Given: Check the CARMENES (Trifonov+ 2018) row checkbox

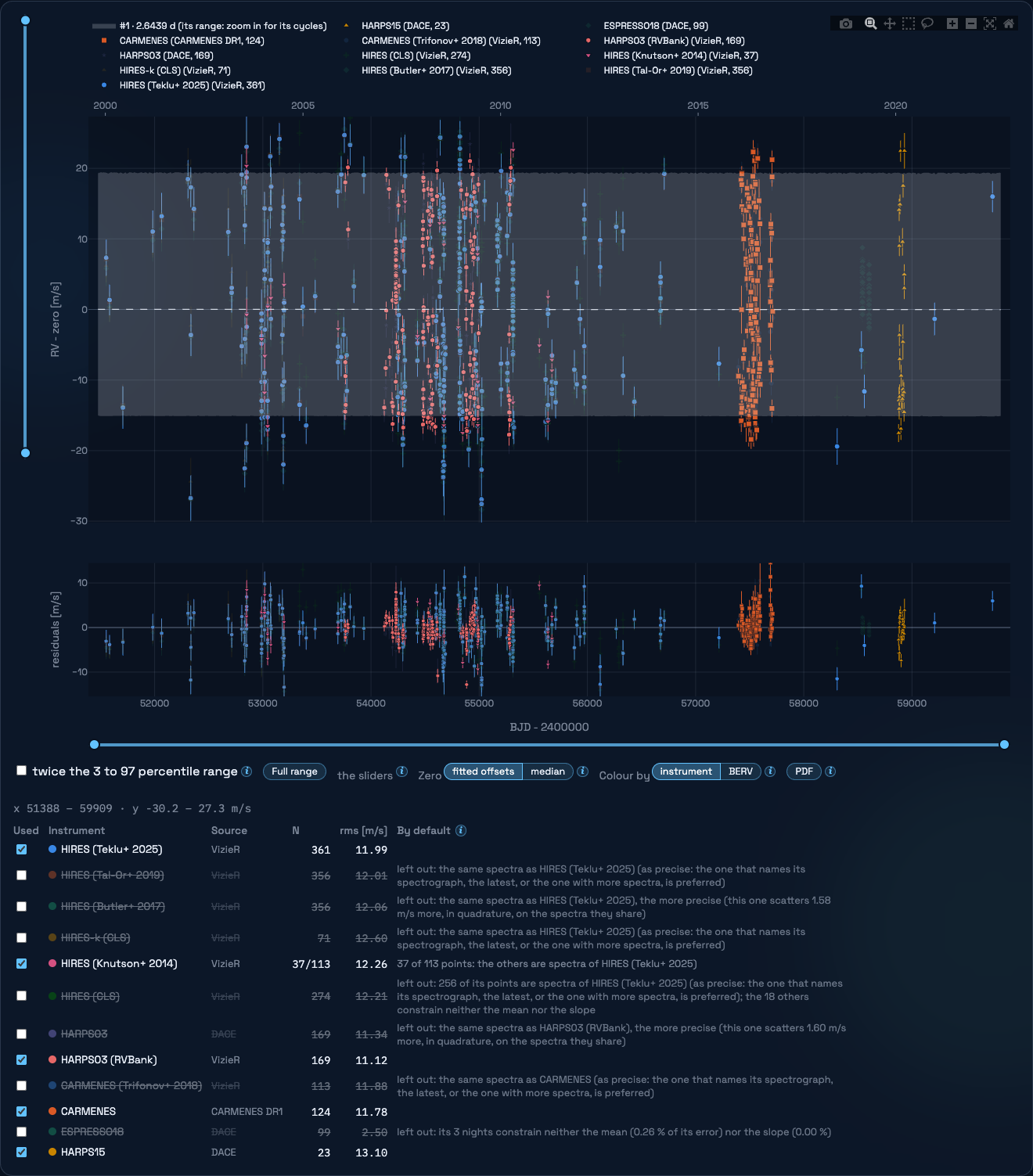Looking at the screenshot, I should (21, 1086).
